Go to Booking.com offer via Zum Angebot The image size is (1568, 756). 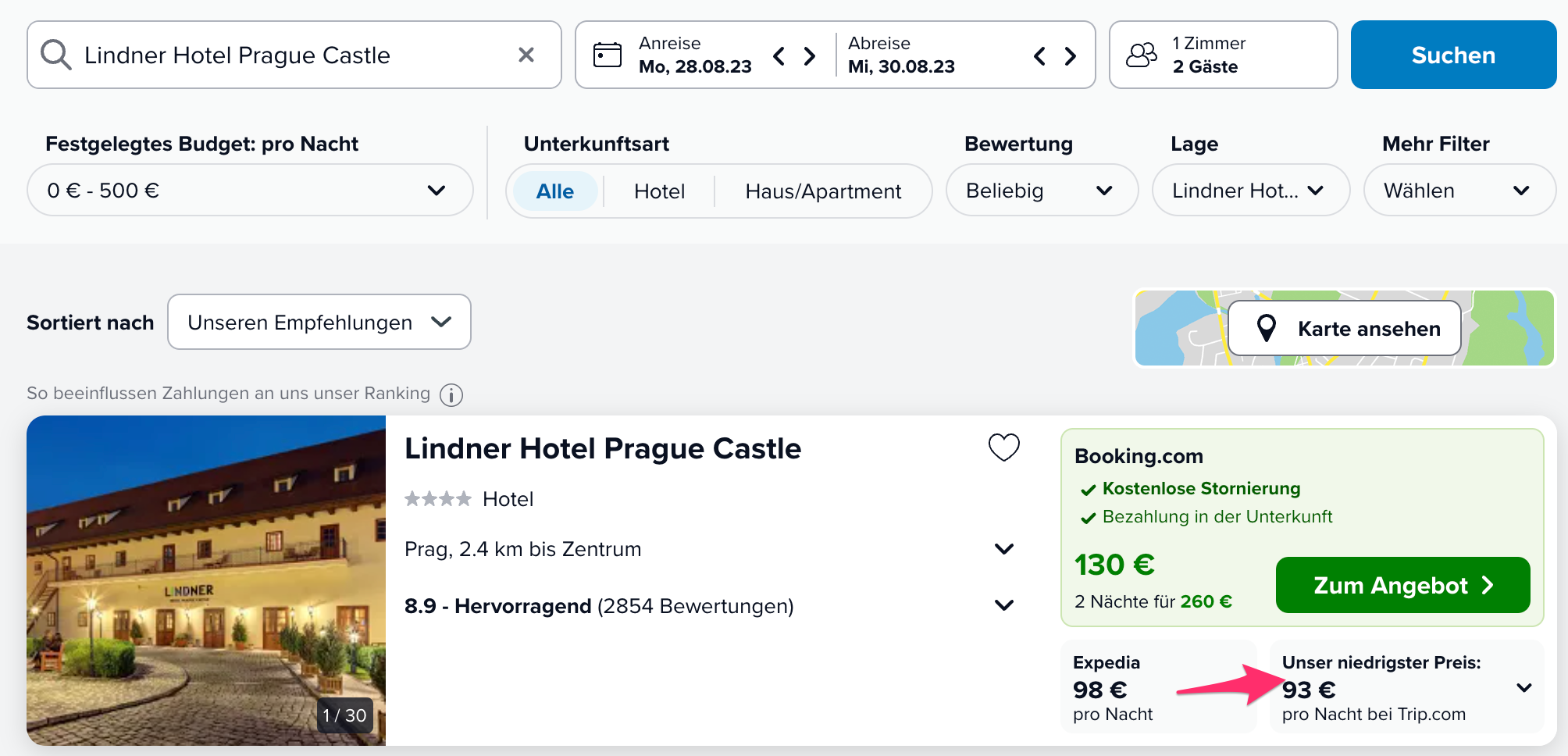pos(1403,585)
